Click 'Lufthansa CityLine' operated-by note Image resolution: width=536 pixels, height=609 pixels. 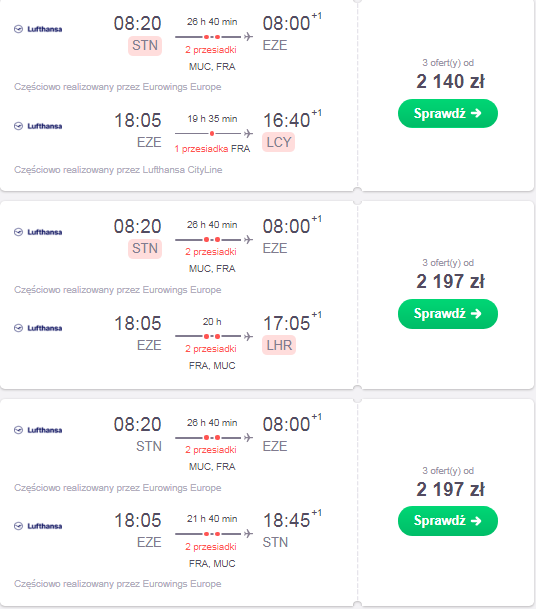pos(118,170)
